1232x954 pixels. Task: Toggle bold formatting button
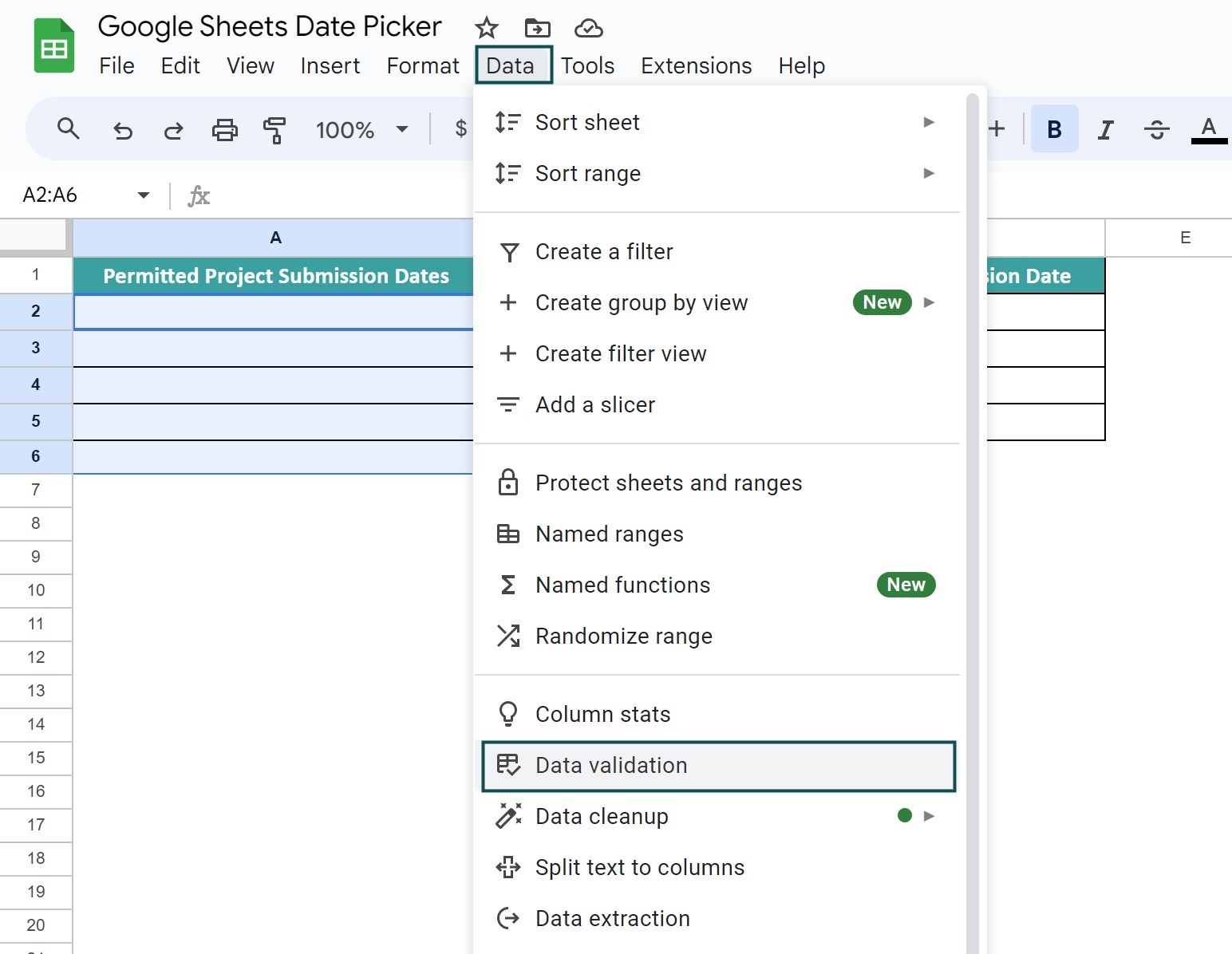coord(1054,128)
